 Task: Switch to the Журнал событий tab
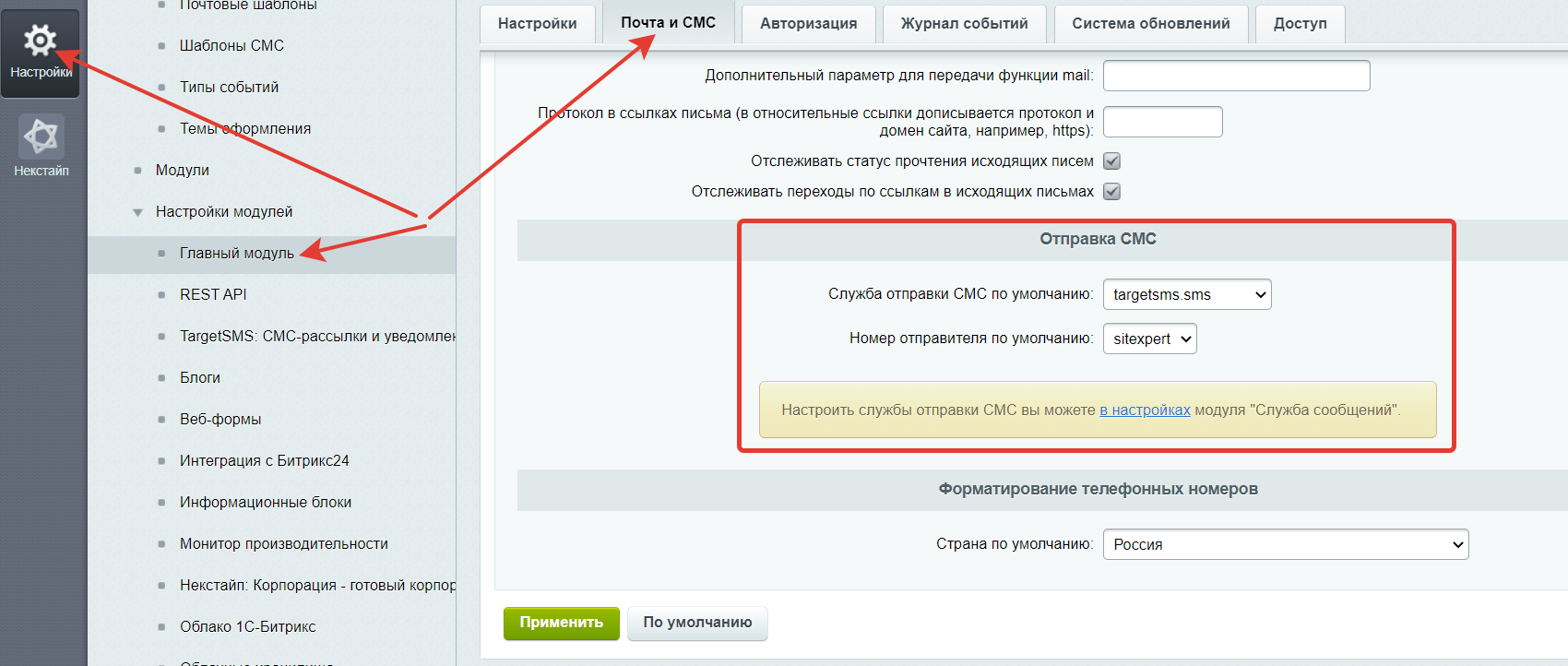pyautogui.click(x=965, y=24)
